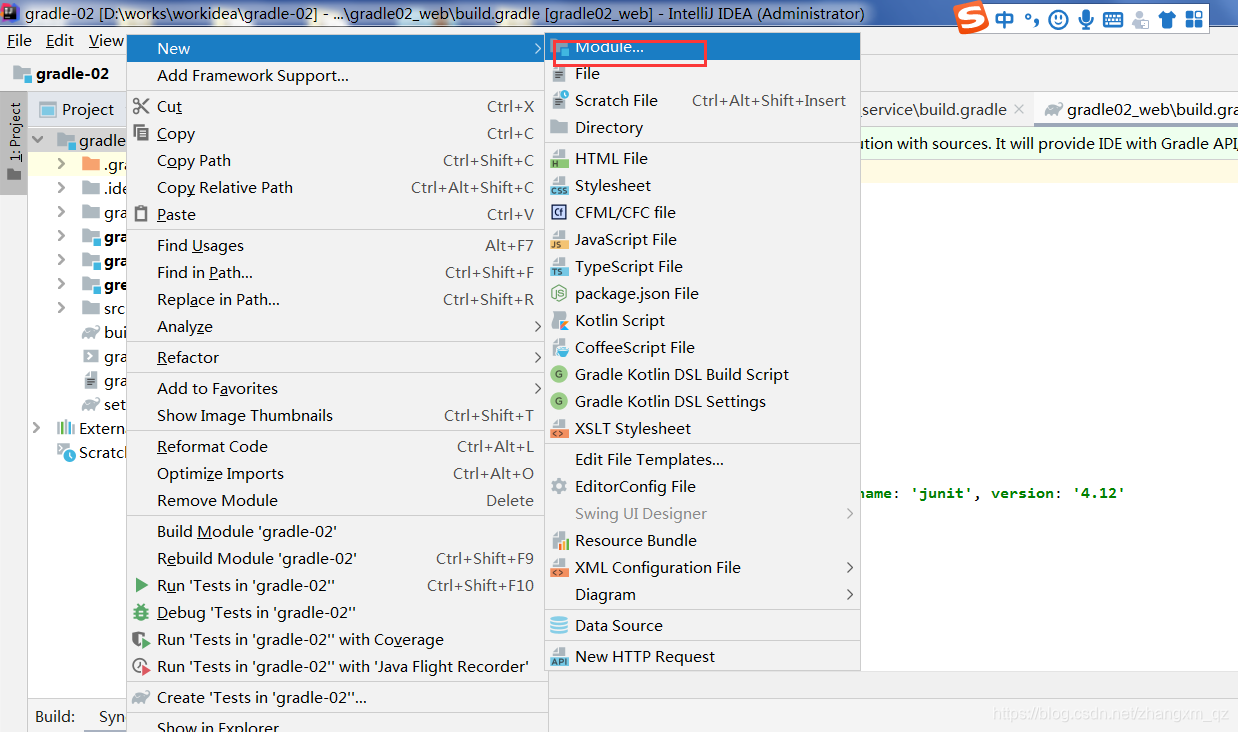Click the Paste clipboard icon
The image size is (1238, 732).
click(x=141, y=215)
